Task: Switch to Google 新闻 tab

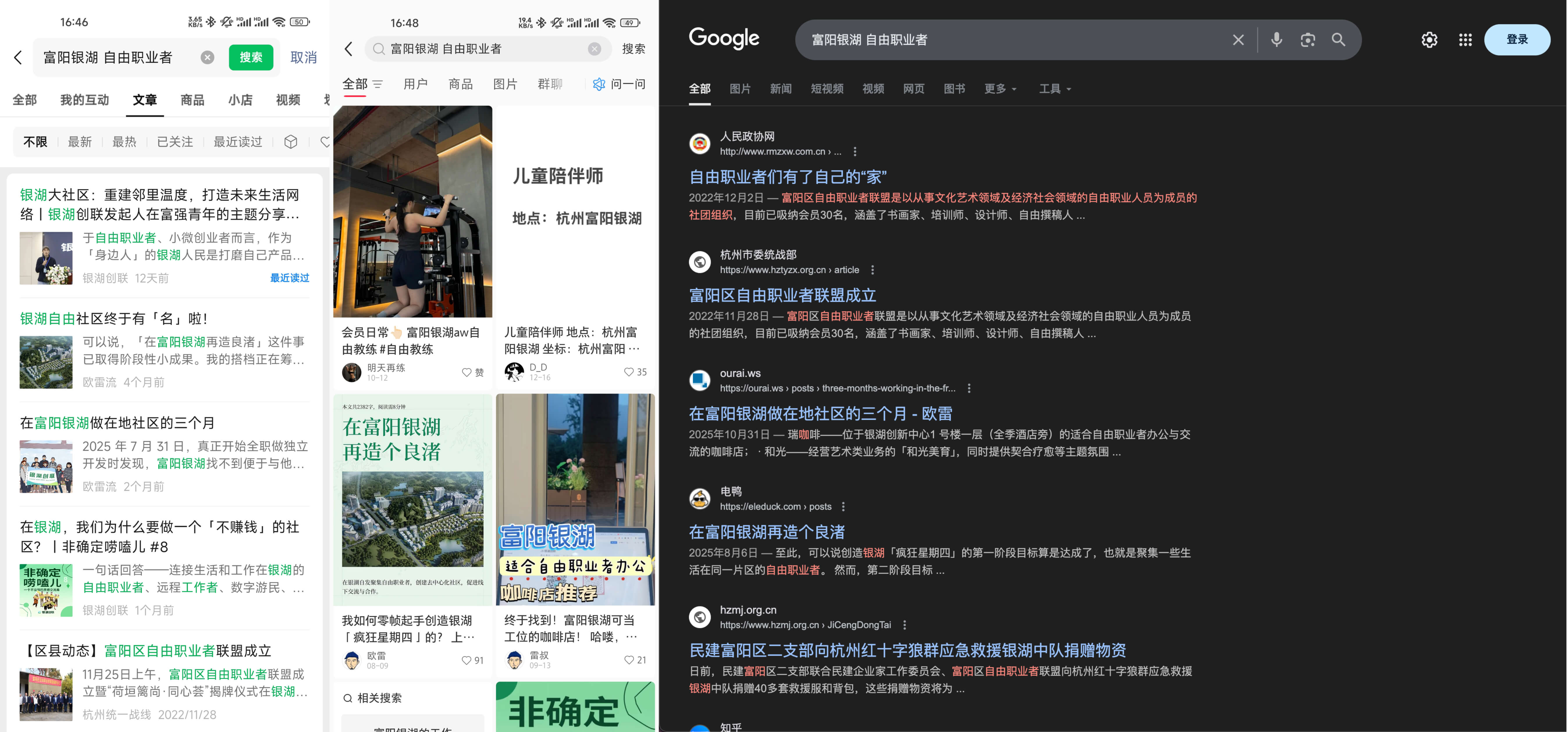Action: 780,89
